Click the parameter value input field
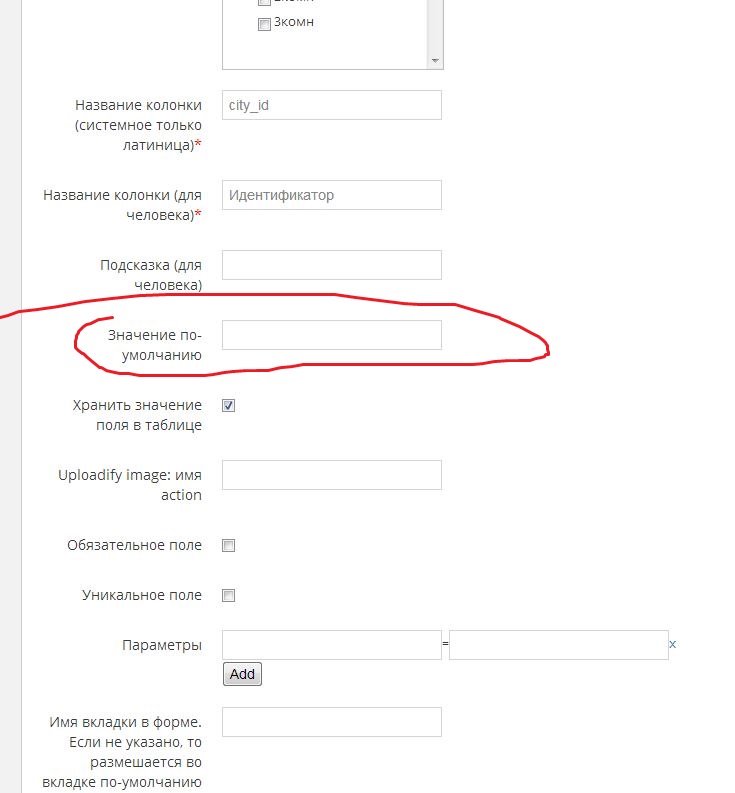Viewport: 735px width, 793px height. click(x=558, y=645)
